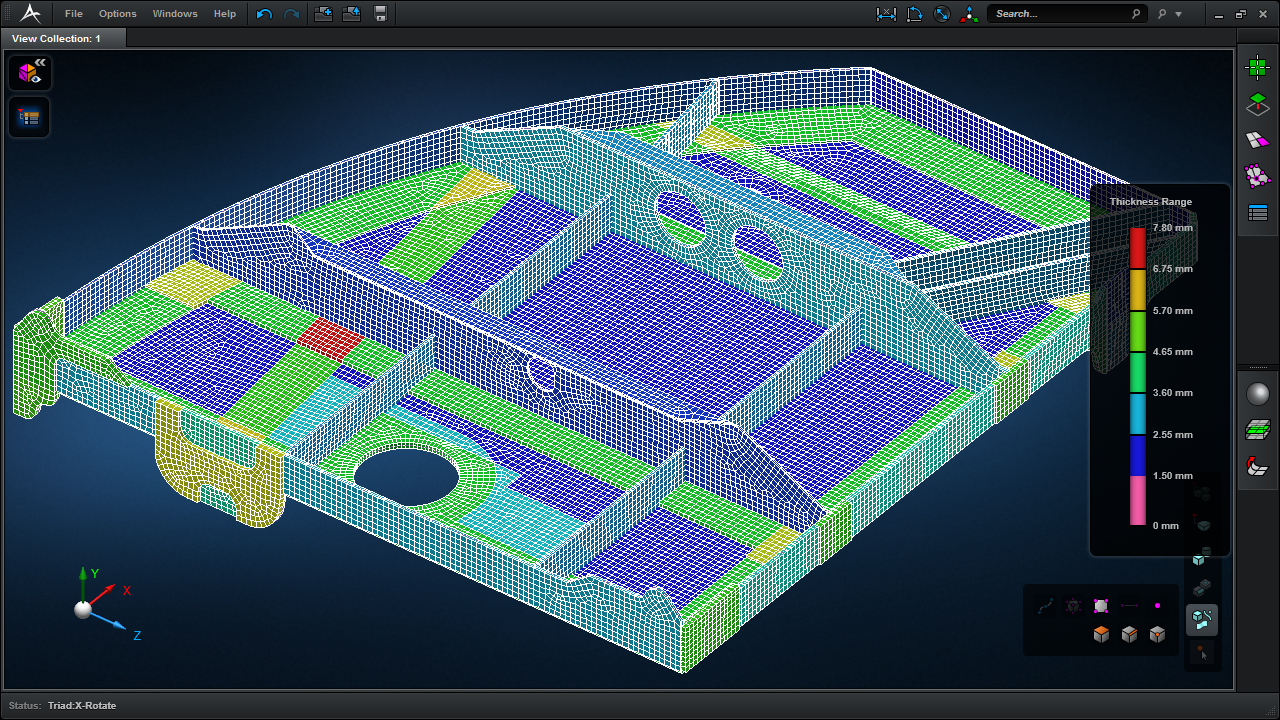The height and width of the screenshot is (720, 1280).
Task: Switch to View Collection: 1 tab
Action: 56,38
